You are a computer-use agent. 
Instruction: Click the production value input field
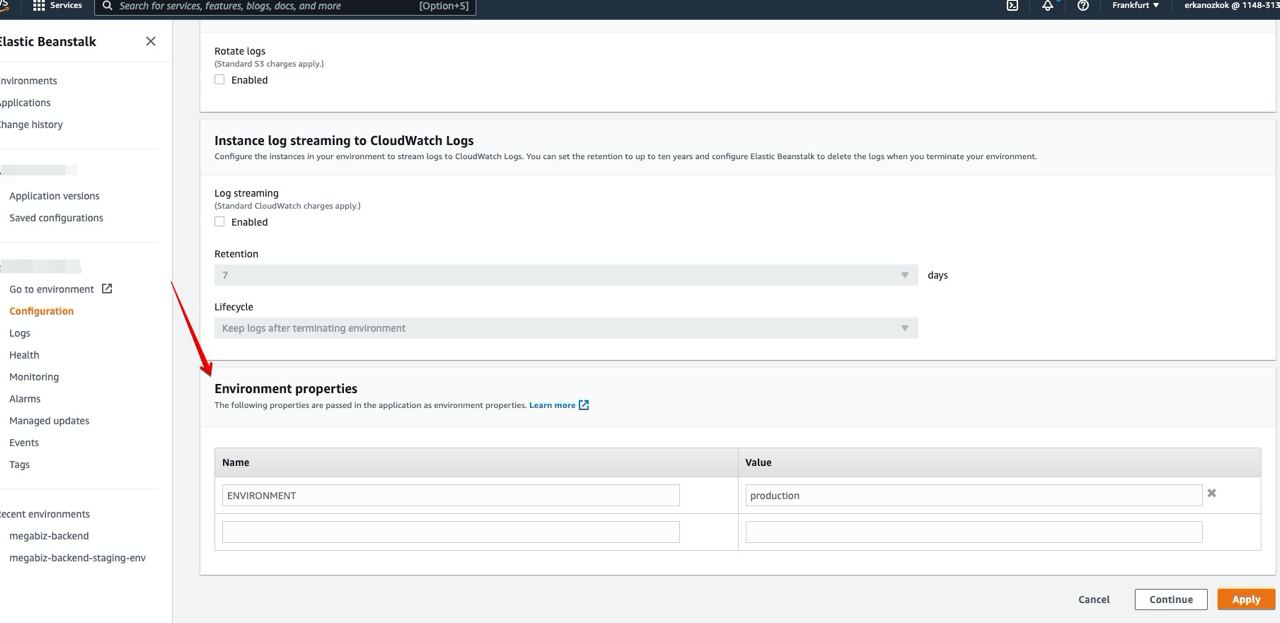[974, 495]
